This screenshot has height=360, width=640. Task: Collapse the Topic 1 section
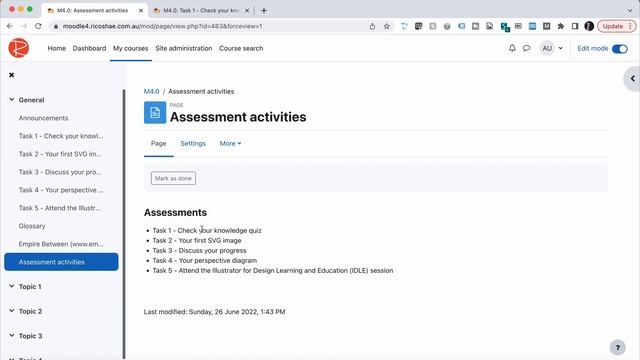coord(11,287)
